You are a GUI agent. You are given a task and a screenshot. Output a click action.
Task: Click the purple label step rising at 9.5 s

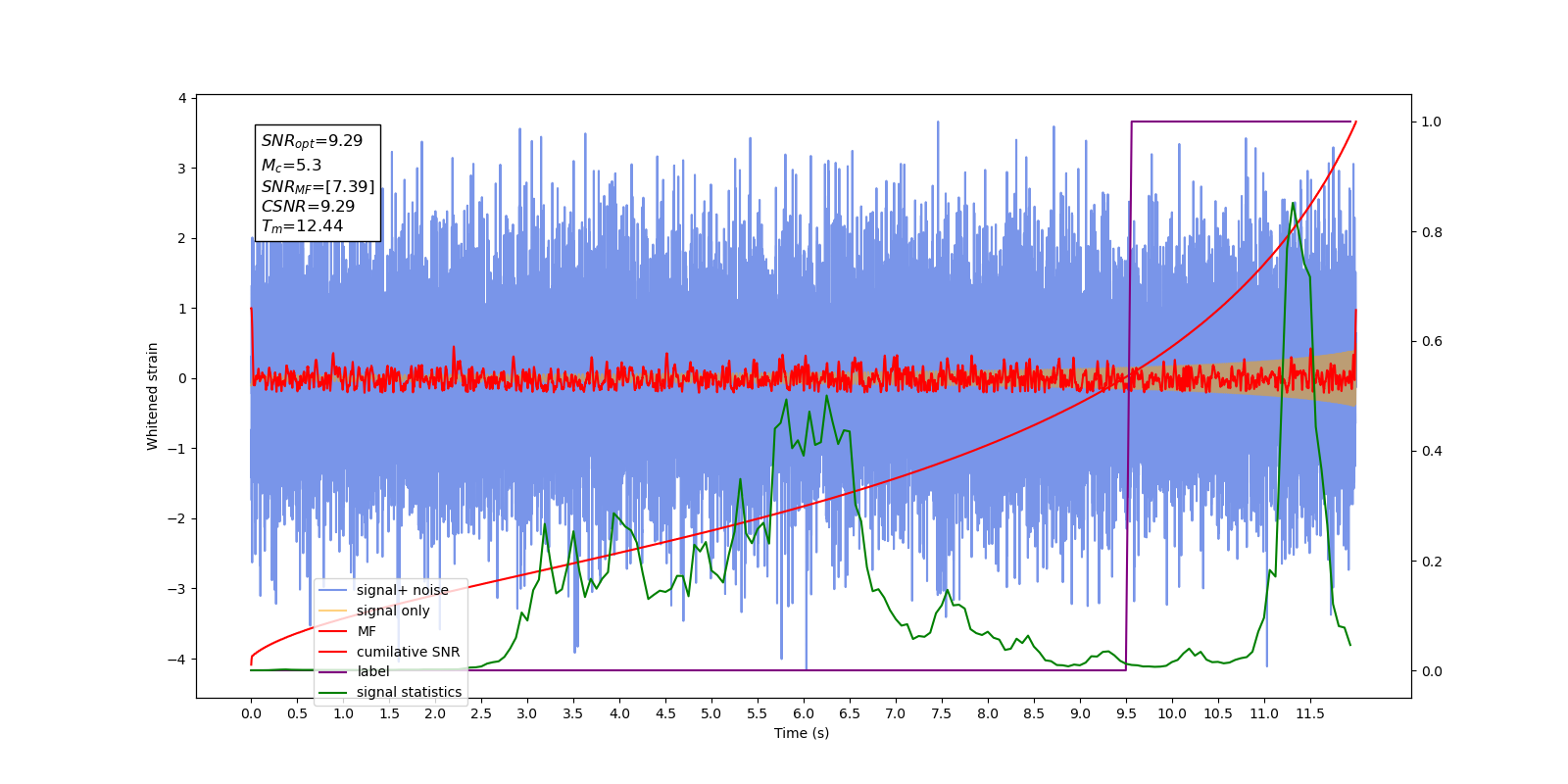click(x=1129, y=396)
